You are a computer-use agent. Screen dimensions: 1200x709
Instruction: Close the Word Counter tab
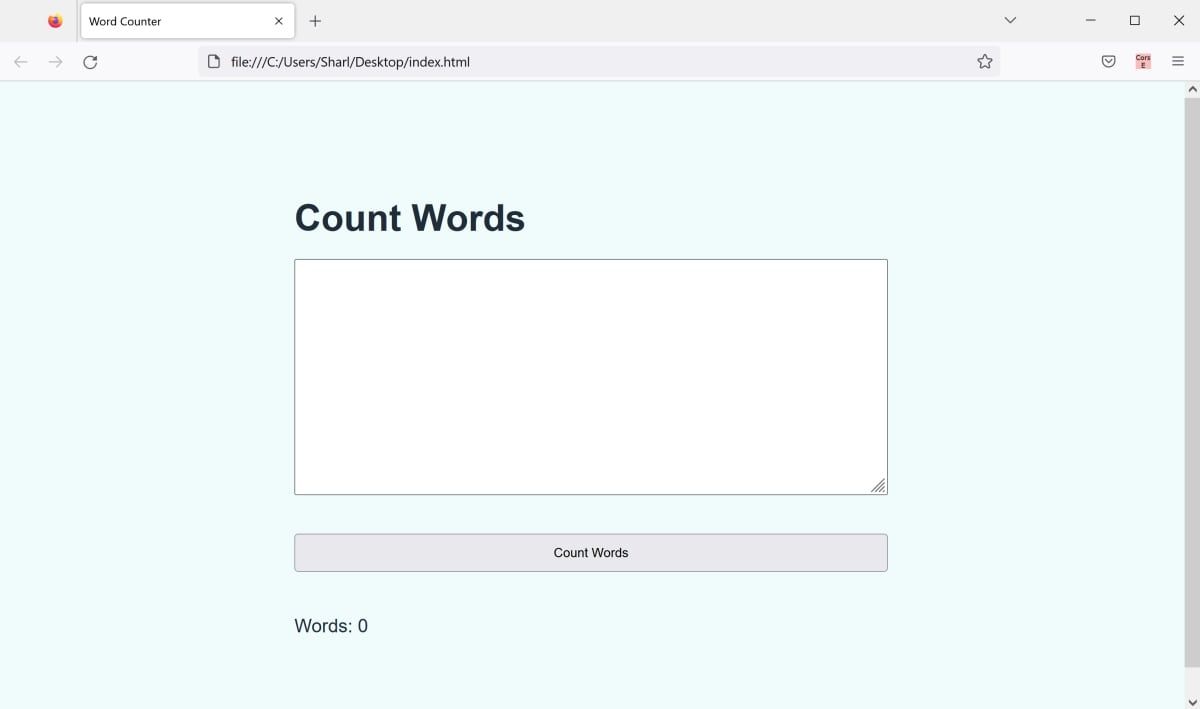coord(279,21)
